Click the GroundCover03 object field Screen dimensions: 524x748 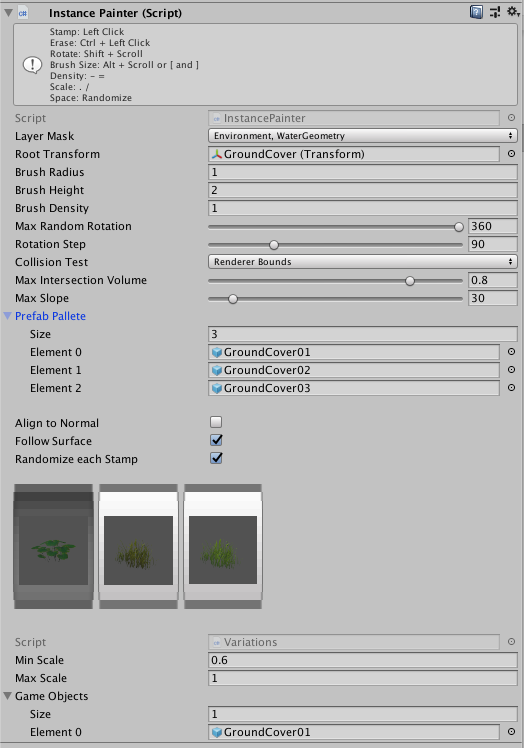click(354, 388)
